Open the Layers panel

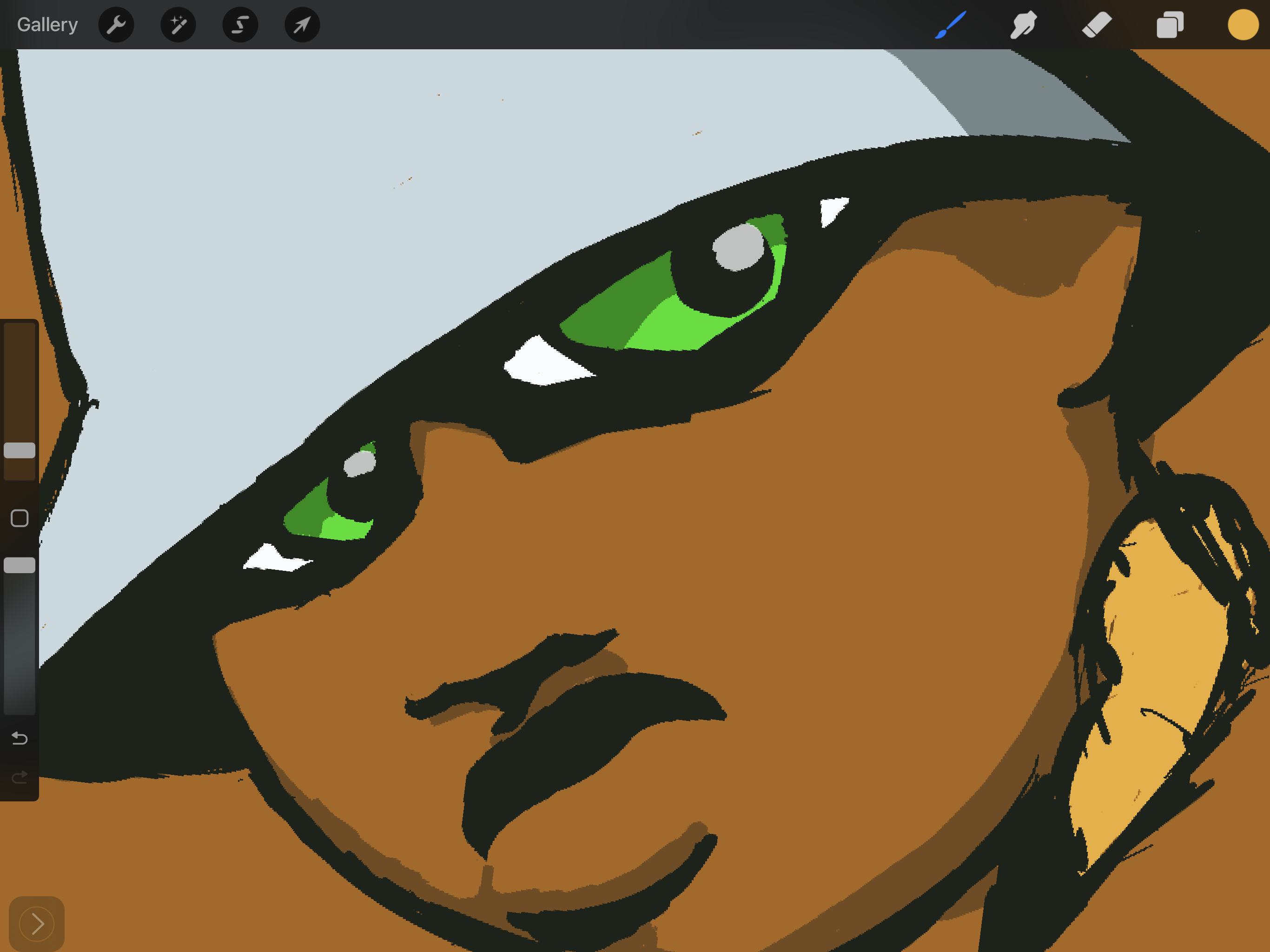point(1170,25)
